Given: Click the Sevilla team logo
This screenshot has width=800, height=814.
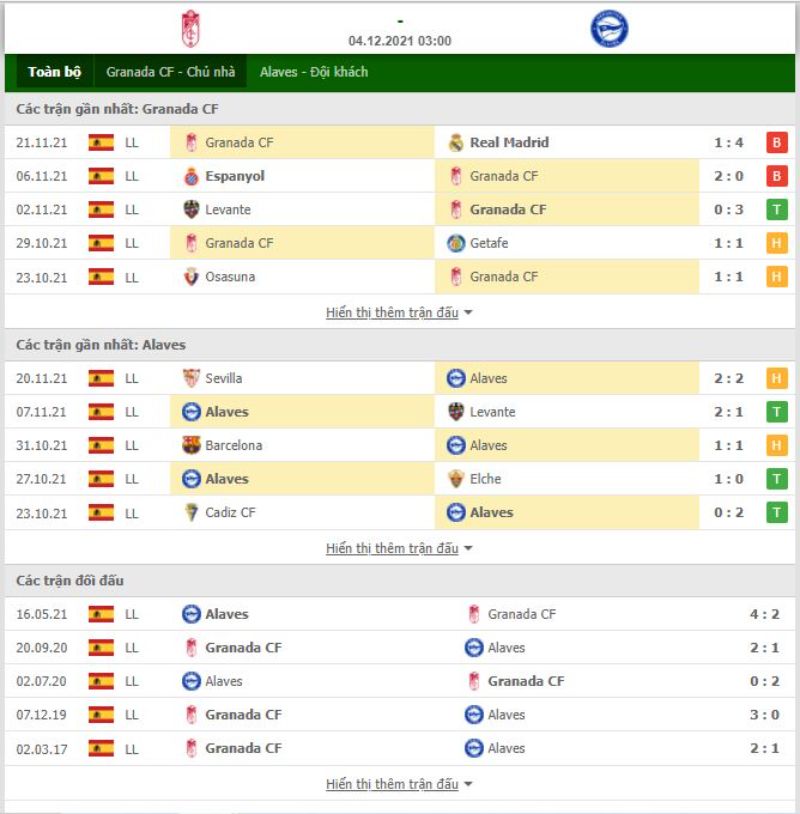Looking at the screenshot, I should [191, 378].
